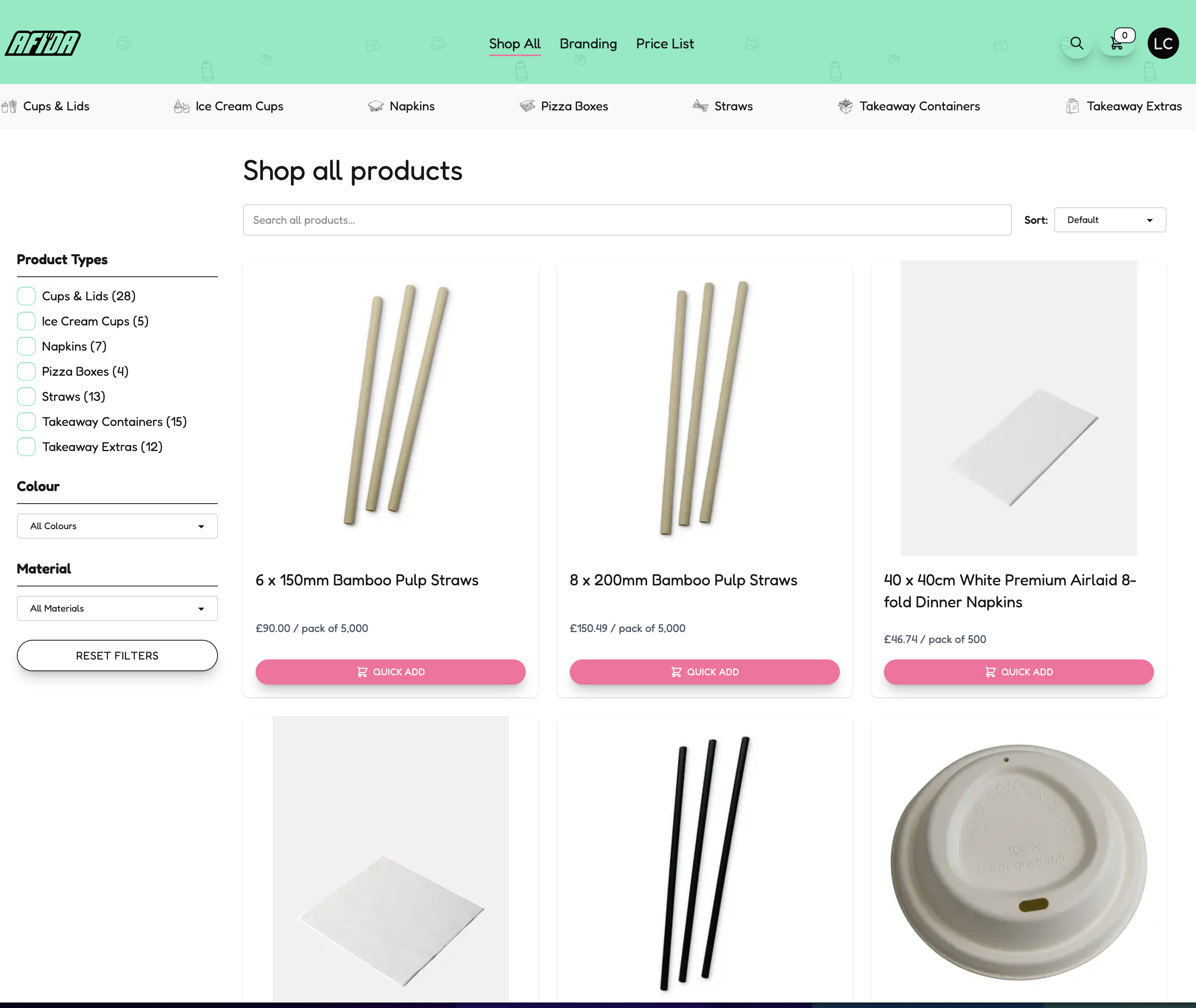Open the search magnifier icon

[x=1077, y=44]
